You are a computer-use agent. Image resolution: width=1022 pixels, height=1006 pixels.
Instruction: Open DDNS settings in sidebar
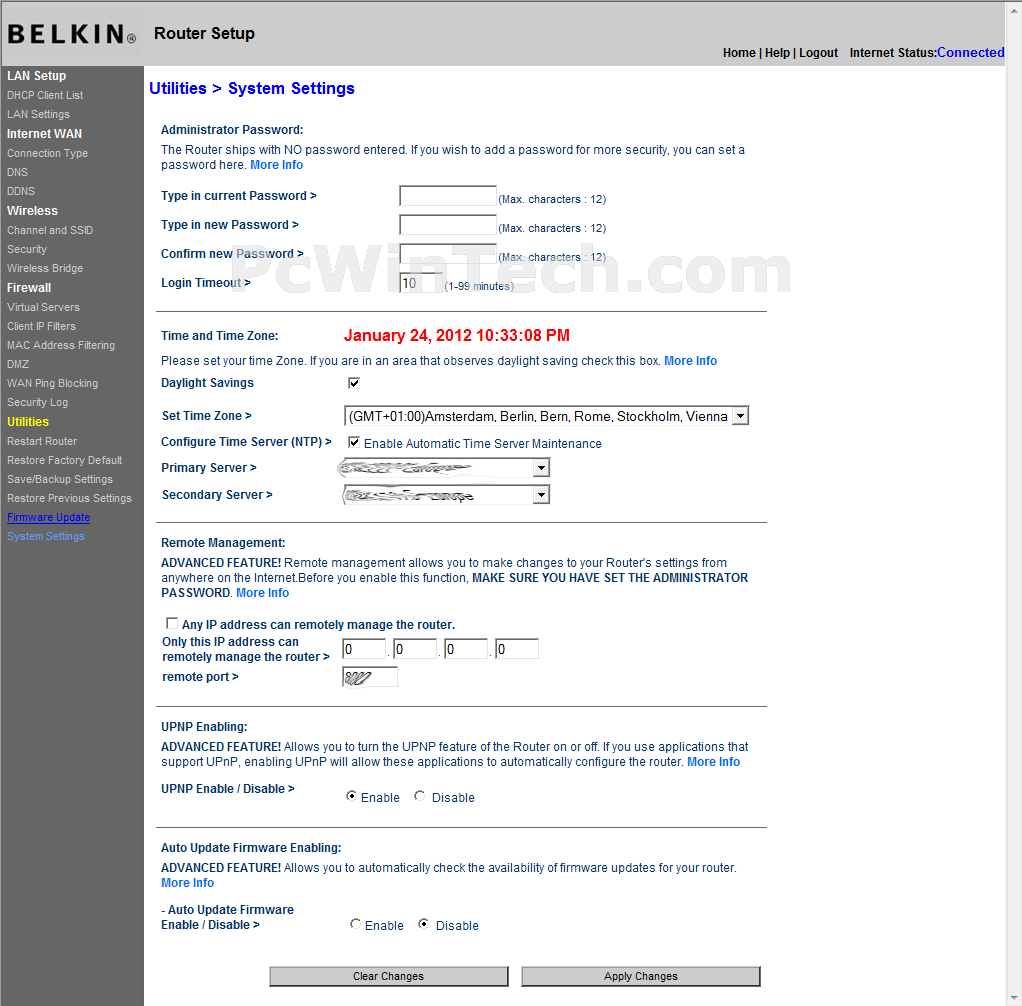tap(21, 191)
